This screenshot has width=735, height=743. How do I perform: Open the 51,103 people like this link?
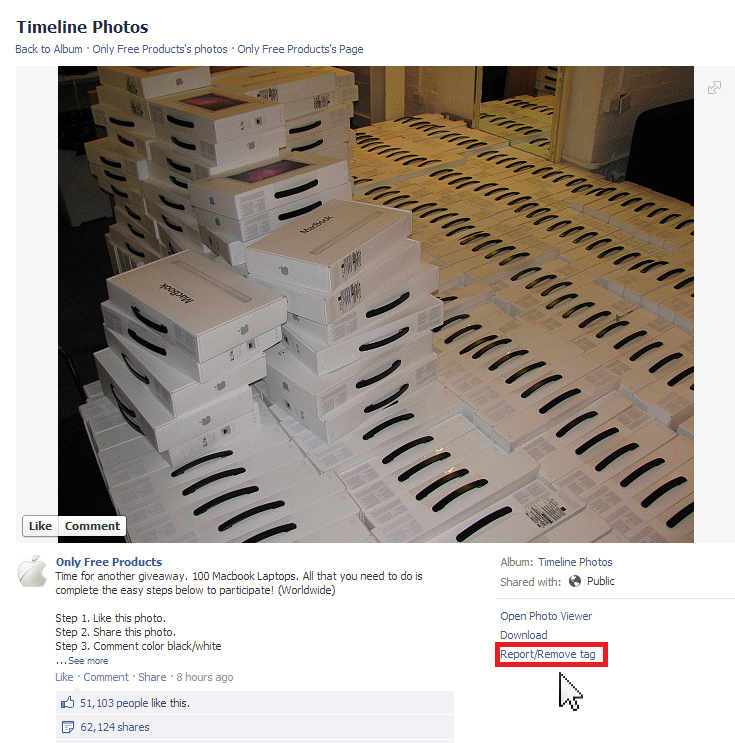coord(135,703)
